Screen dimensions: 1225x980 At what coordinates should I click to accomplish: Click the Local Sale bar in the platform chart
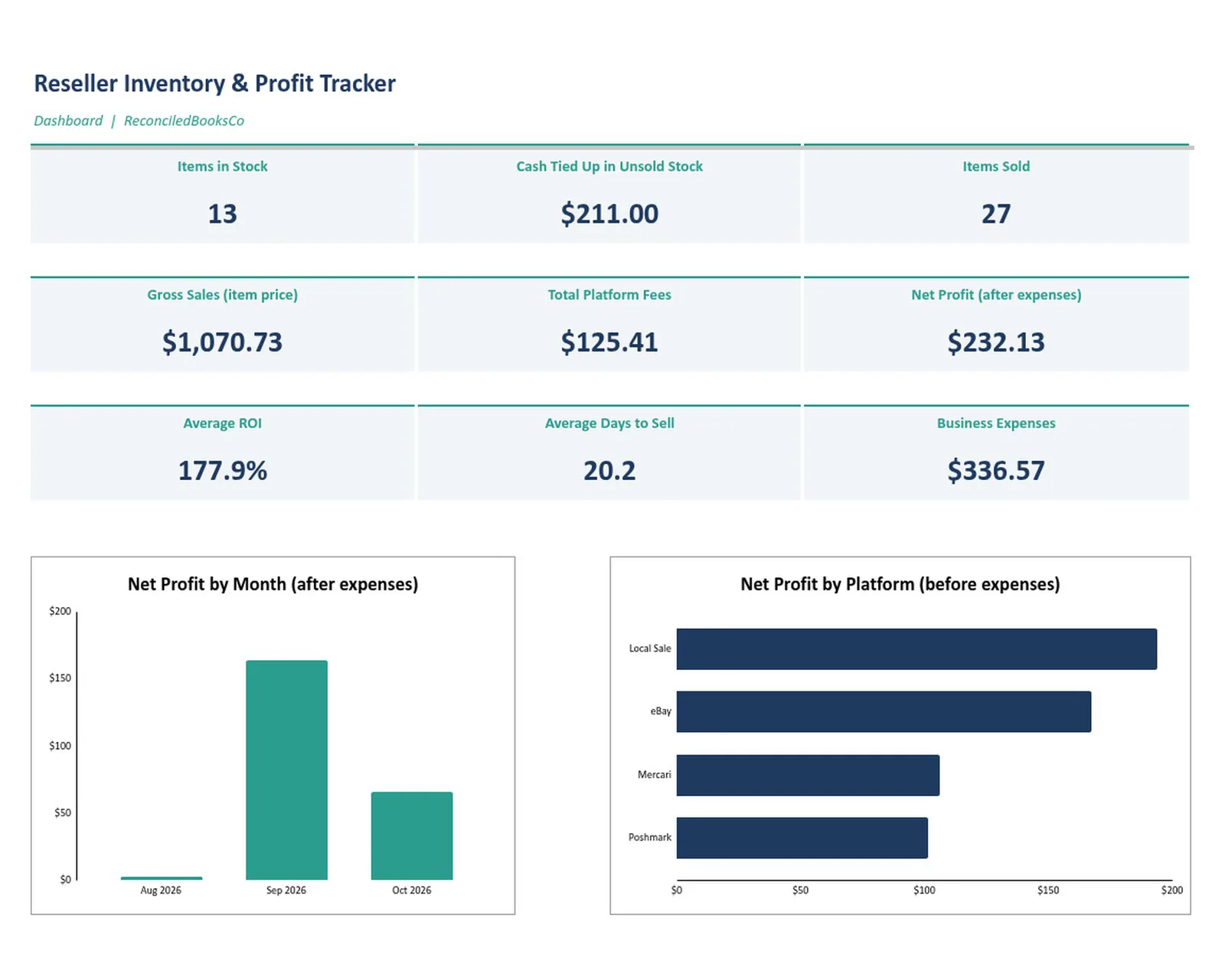916,649
